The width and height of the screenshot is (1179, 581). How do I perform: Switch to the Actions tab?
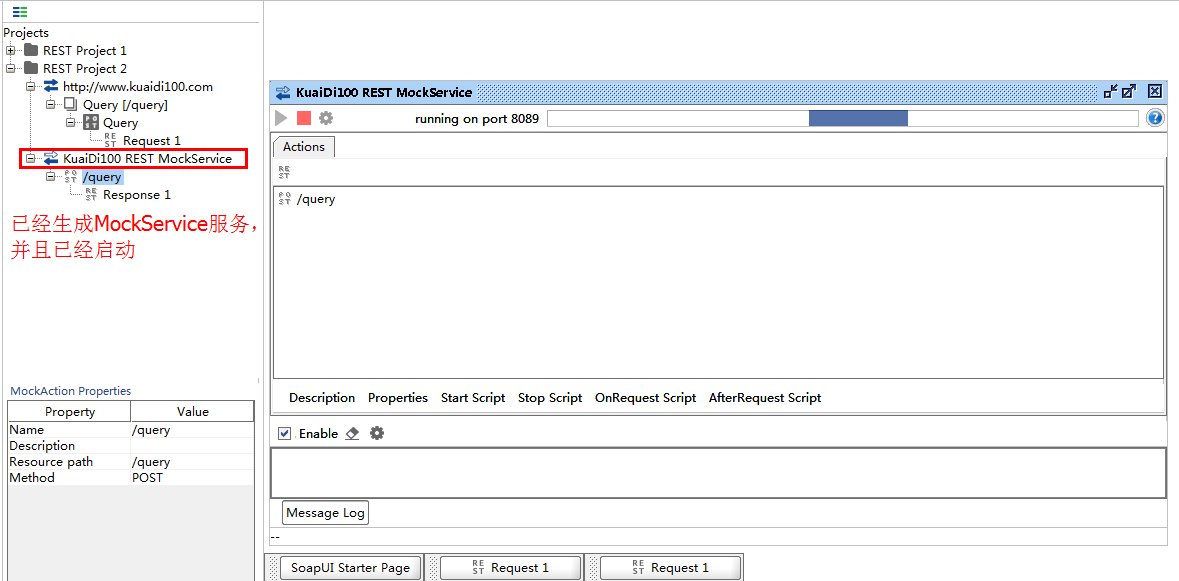[304, 146]
